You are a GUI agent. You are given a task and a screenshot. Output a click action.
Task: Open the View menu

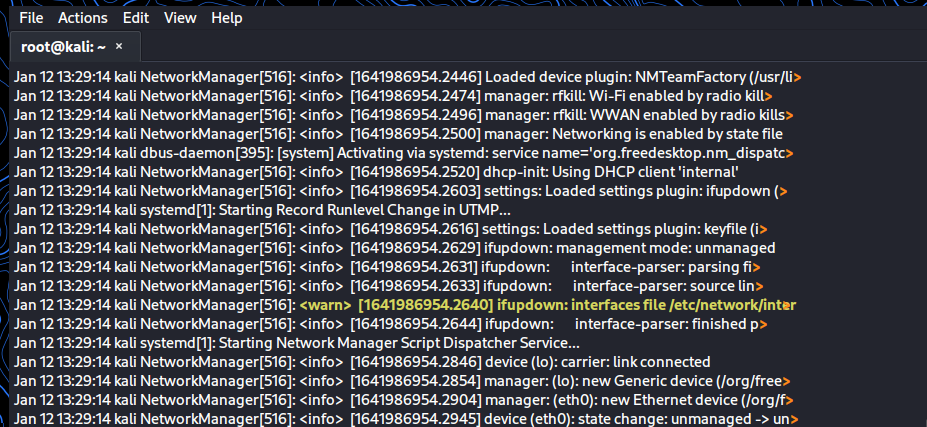tap(180, 18)
